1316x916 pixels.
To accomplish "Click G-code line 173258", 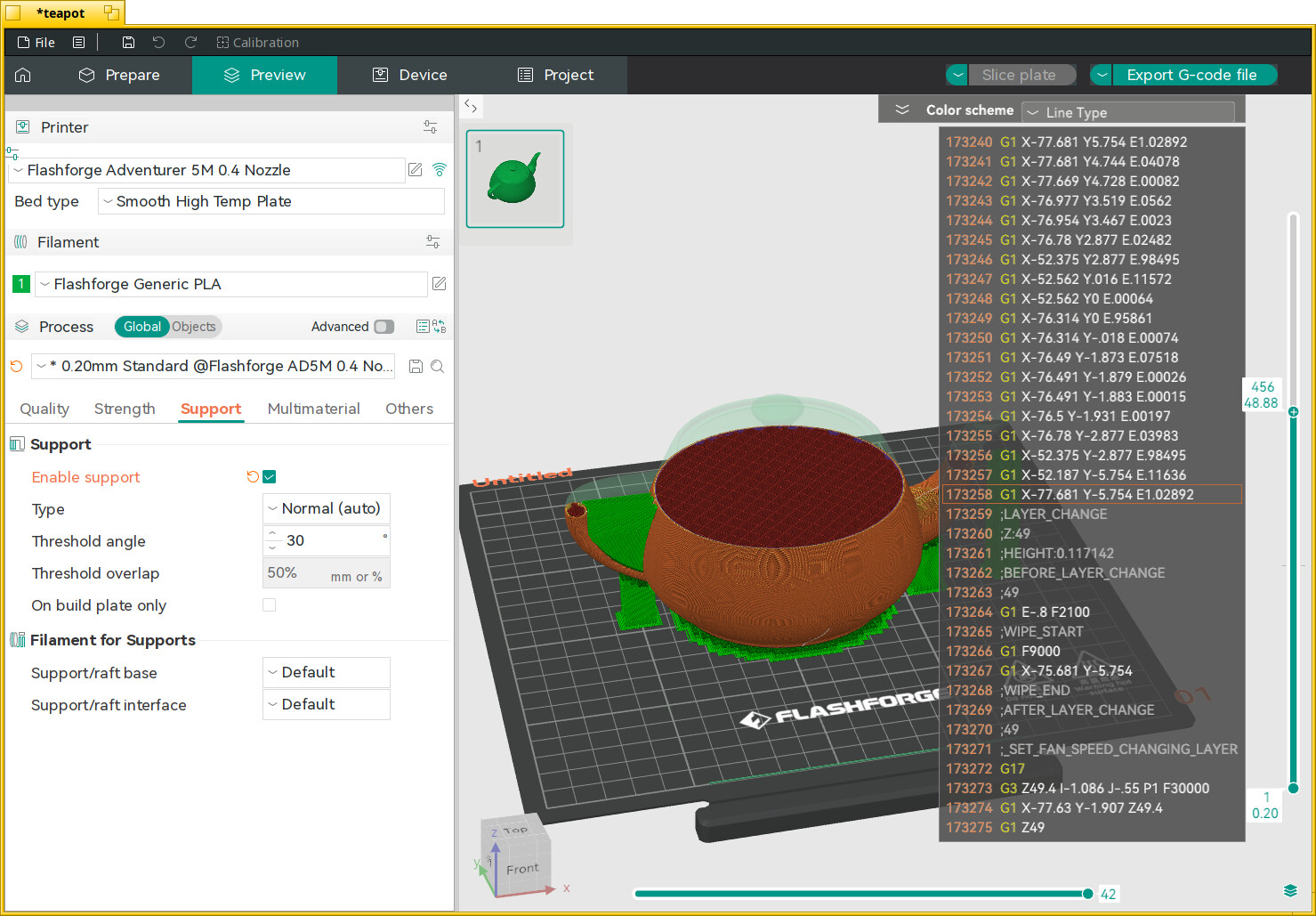I will coord(1092,494).
